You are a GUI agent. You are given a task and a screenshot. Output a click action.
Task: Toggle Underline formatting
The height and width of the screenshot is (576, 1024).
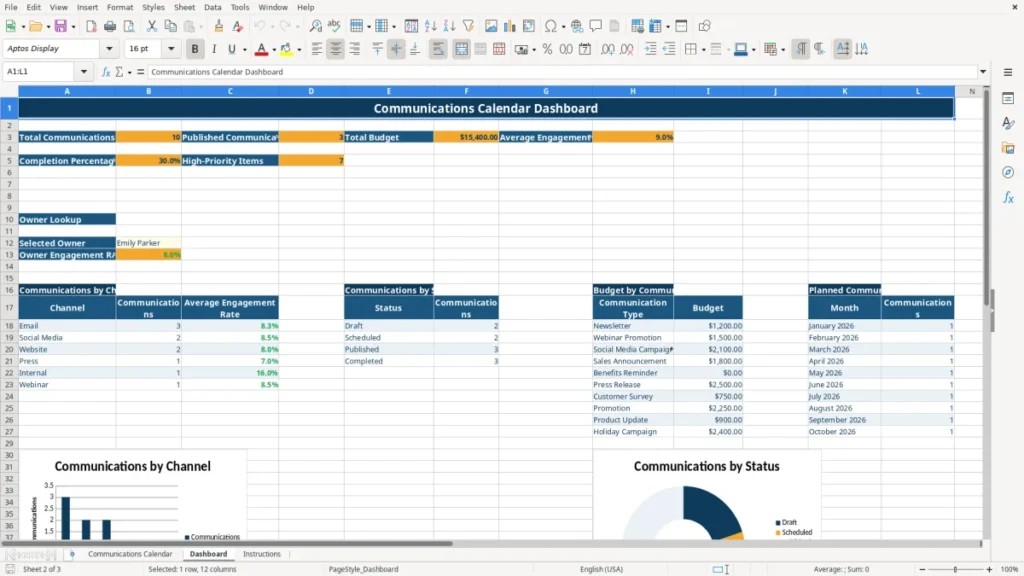[232, 49]
